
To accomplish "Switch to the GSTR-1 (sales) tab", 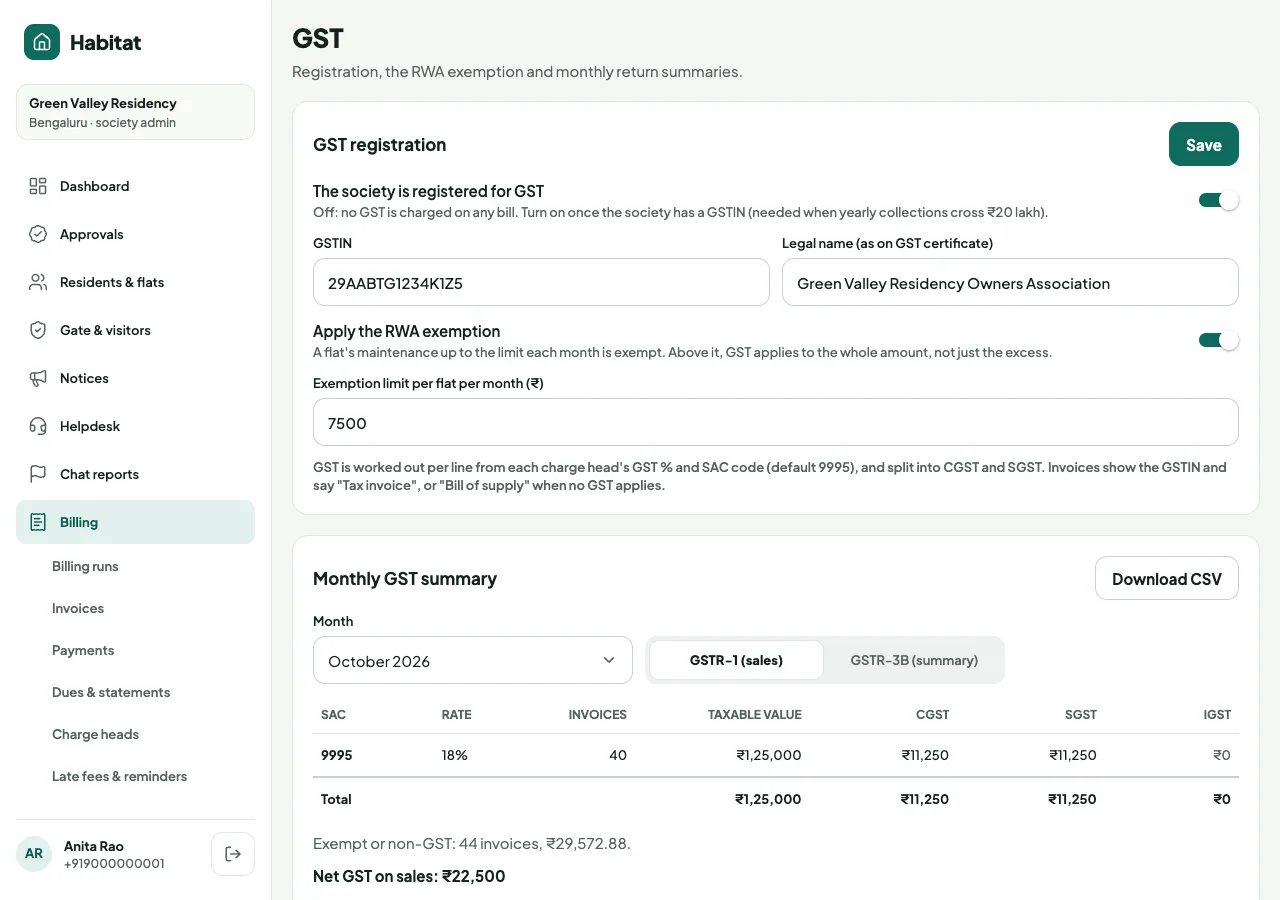I will coord(736,660).
